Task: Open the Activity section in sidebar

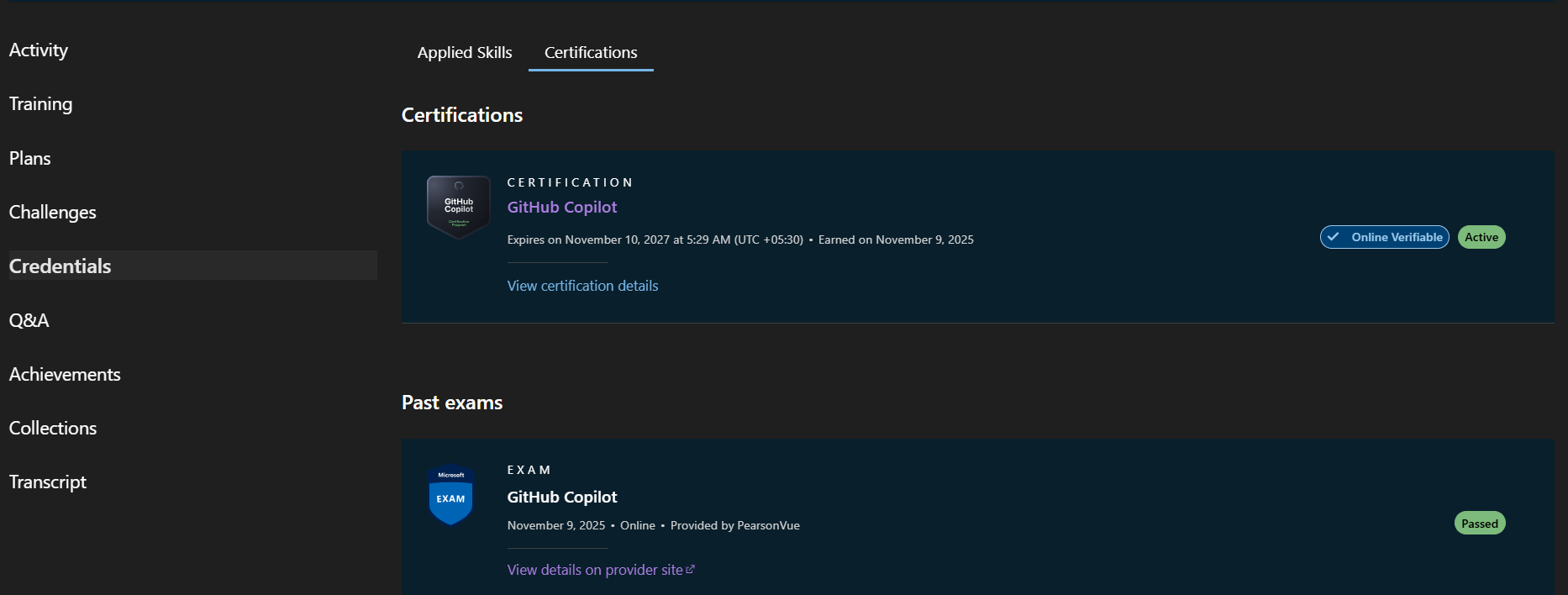Action: (x=39, y=50)
